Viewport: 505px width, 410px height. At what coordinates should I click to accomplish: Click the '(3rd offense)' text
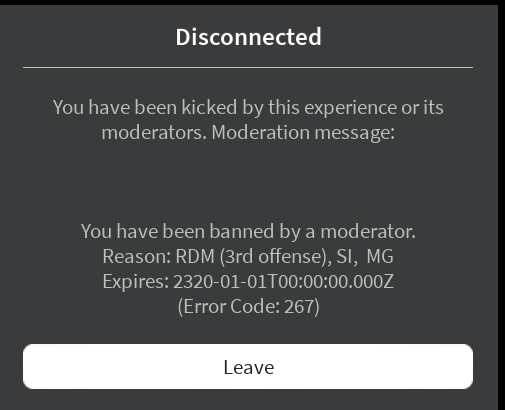point(276,257)
